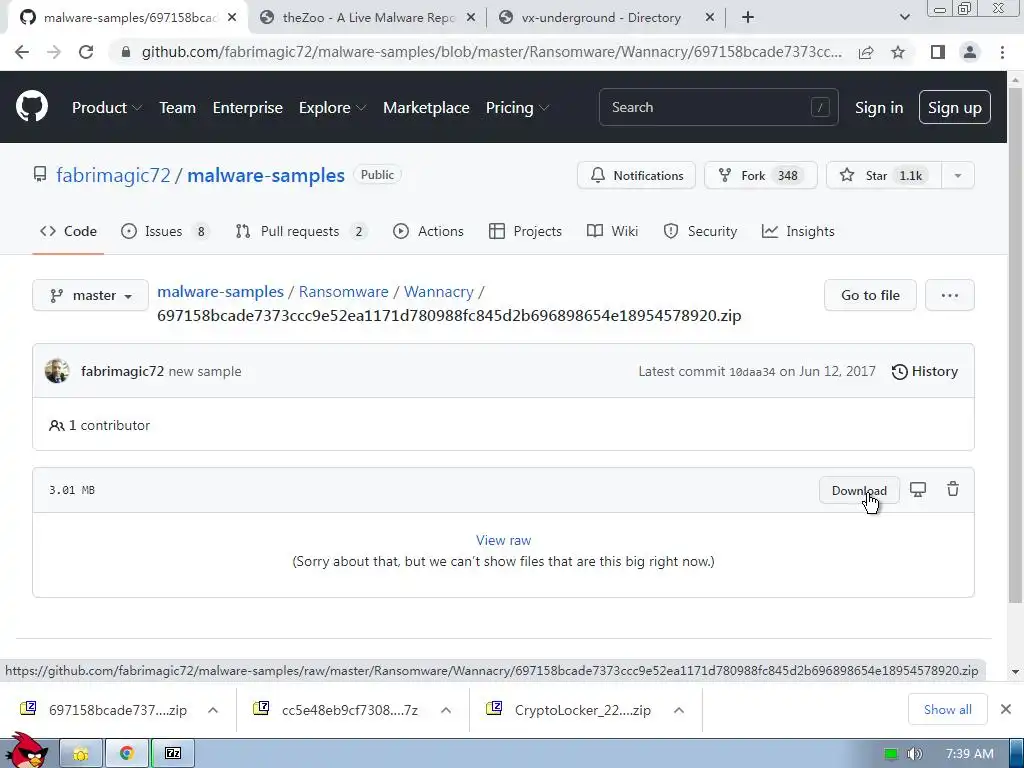Screen dimensions: 1024x768
Task: Open Chrome side panel
Action: [x=938, y=52]
